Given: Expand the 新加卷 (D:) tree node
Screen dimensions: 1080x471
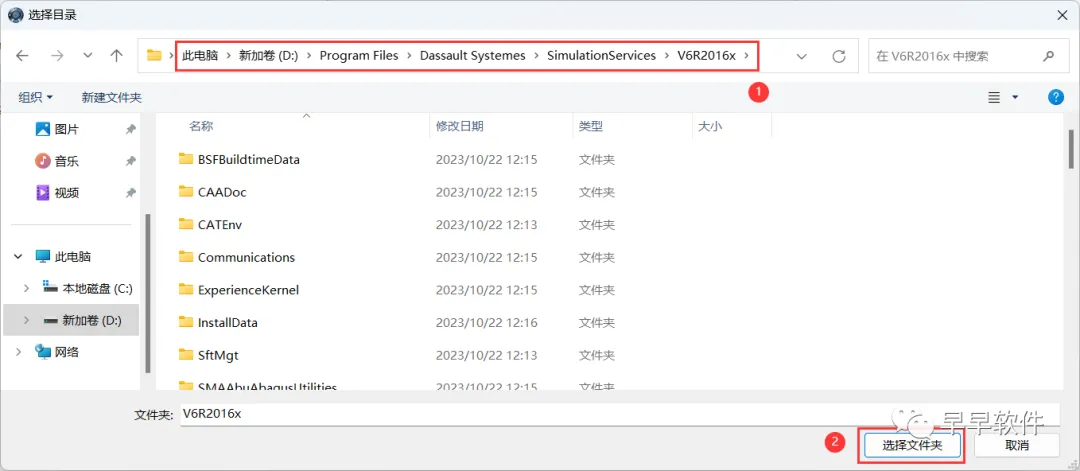Looking at the screenshot, I should pyautogui.click(x=26, y=320).
